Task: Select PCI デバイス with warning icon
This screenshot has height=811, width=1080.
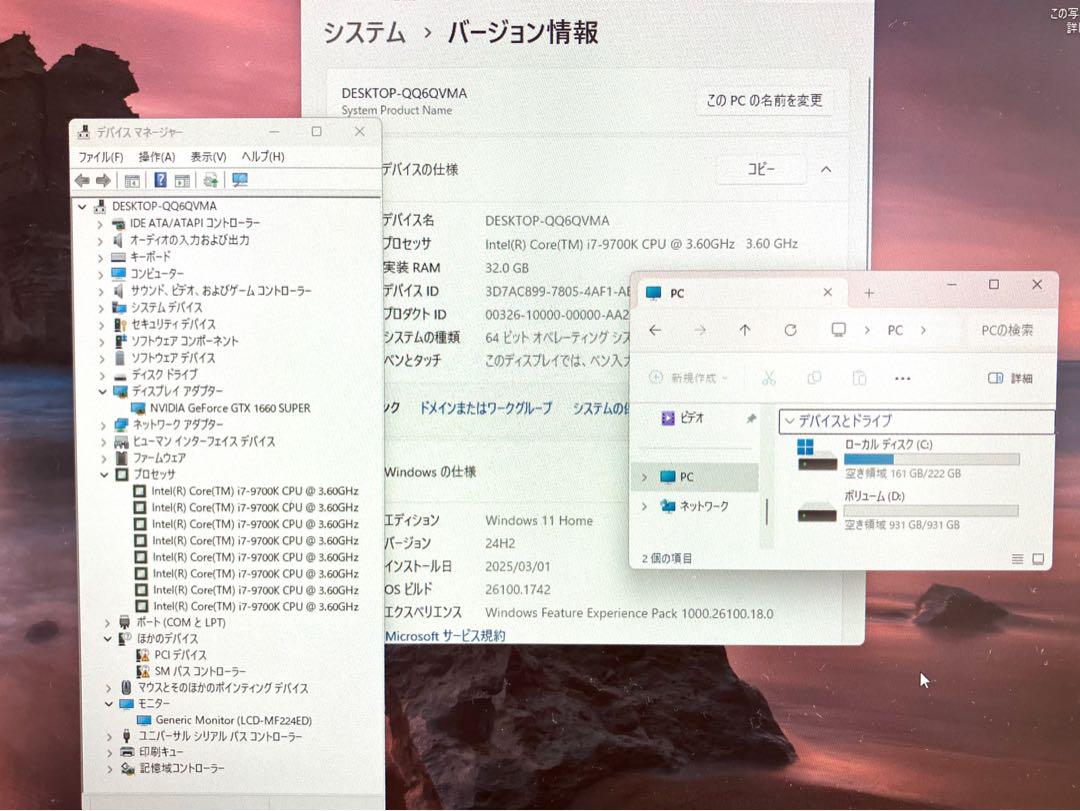Action: pyautogui.click(x=180, y=655)
